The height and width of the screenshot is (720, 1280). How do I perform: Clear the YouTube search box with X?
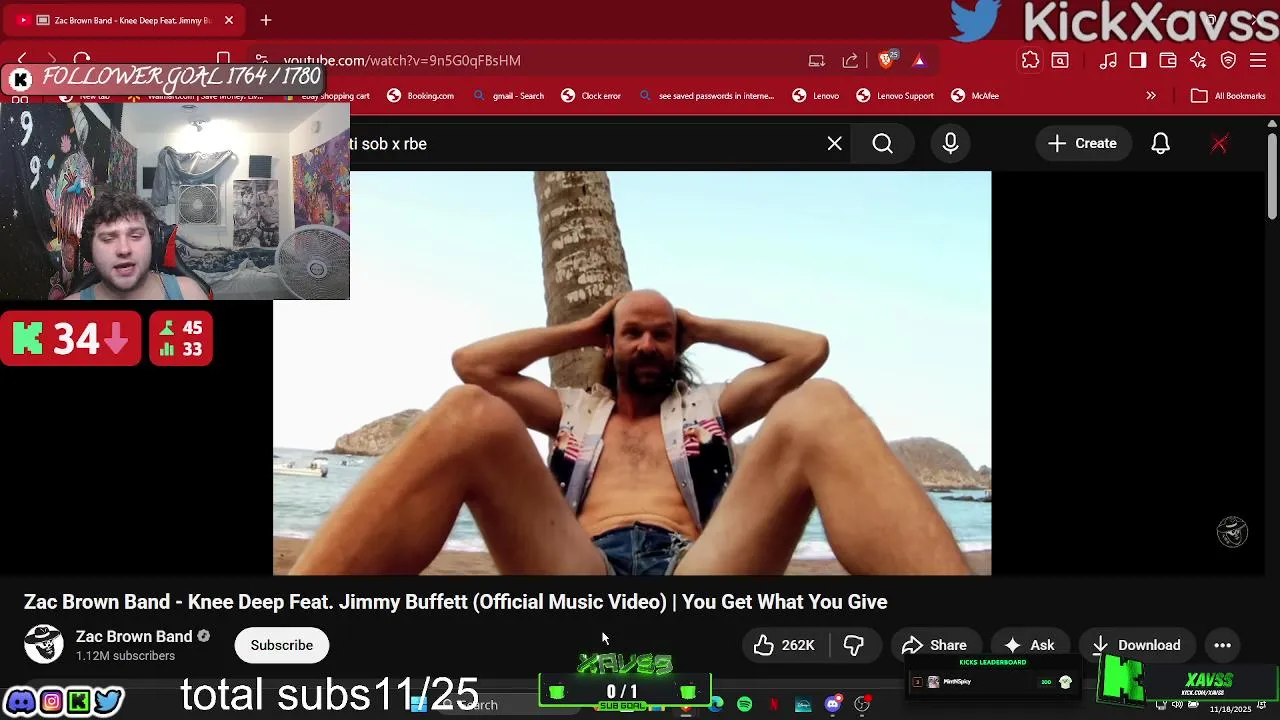click(x=835, y=144)
